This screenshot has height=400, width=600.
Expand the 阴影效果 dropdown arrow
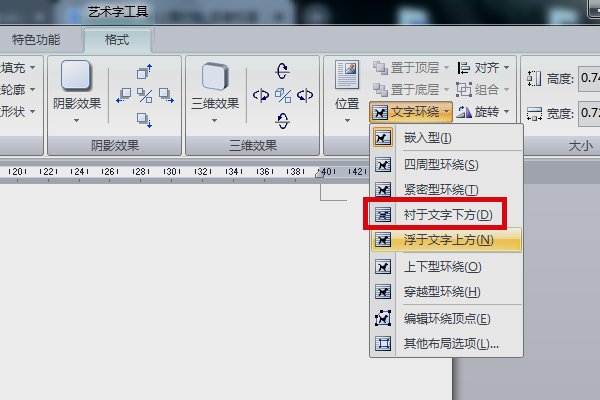pyautogui.click(x=77, y=121)
